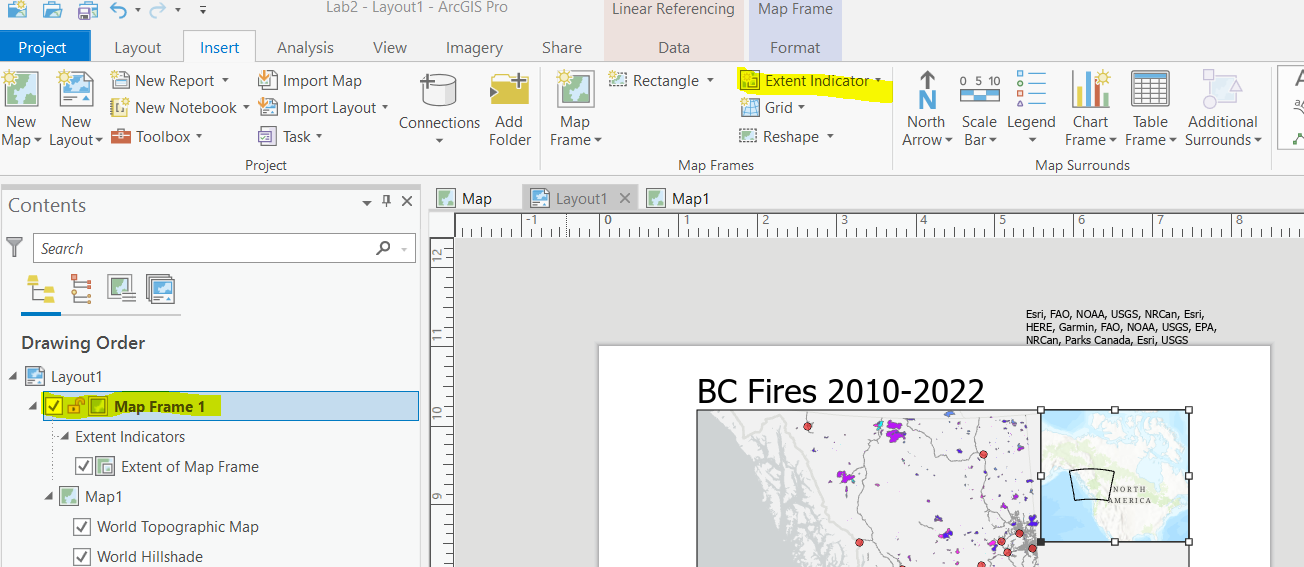Expand the Grid dropdown menu
The width and height of the screenshot is (1304, 567).
click(802, 108)
